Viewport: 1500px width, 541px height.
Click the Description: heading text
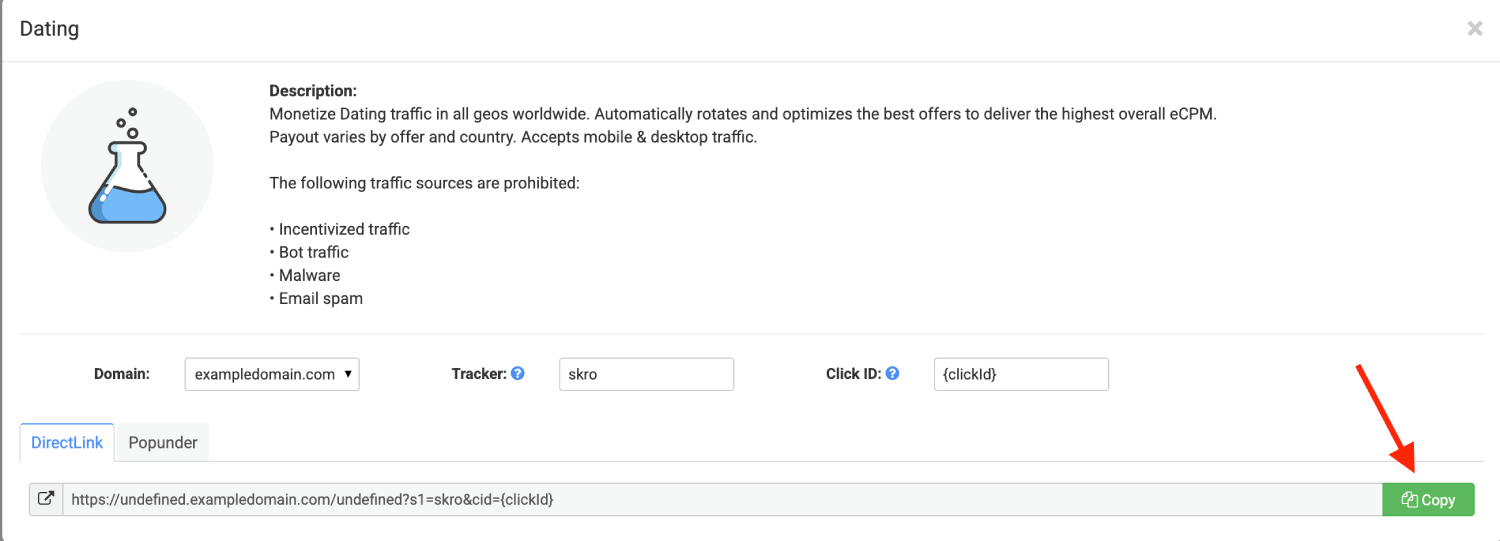tap(313, 91)
